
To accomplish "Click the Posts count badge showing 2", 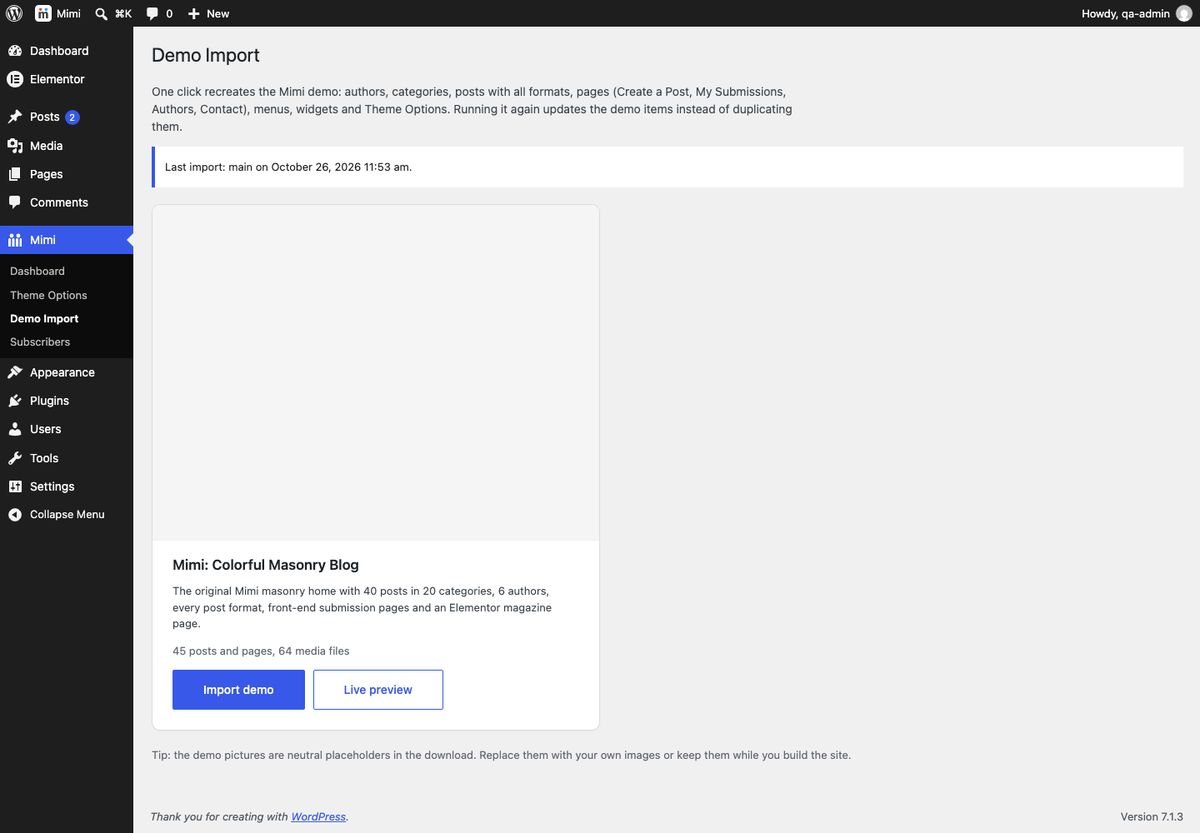I will 72,117.
